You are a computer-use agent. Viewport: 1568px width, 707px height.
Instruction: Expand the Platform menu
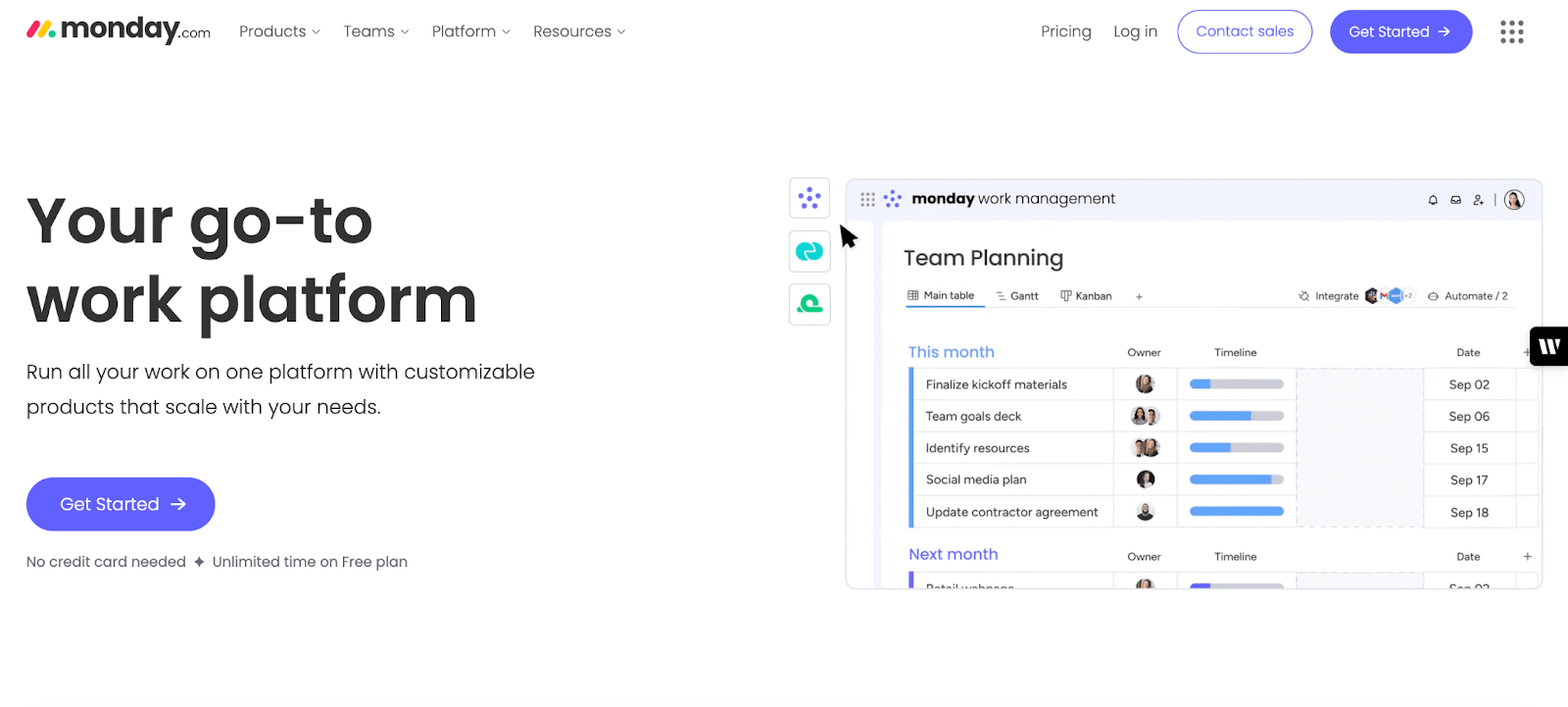click(471, 31)
